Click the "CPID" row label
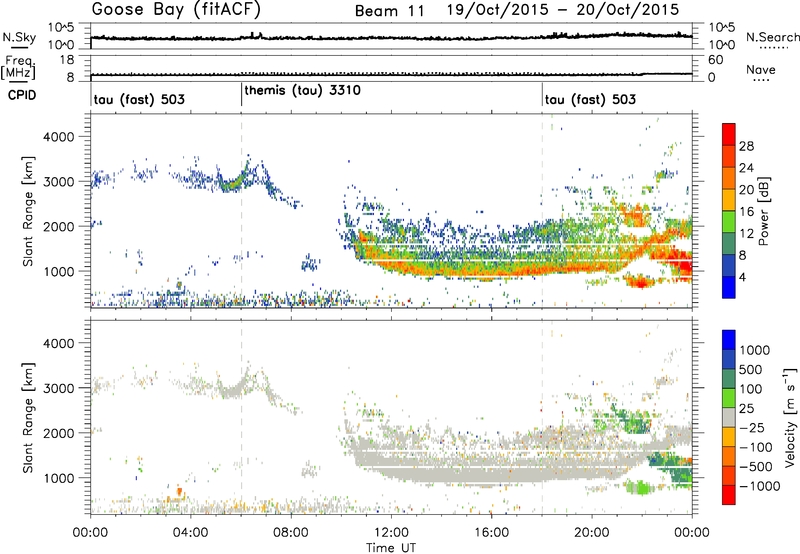The height and width of the screenshot is (554, 800). click(x=22, y=95)
